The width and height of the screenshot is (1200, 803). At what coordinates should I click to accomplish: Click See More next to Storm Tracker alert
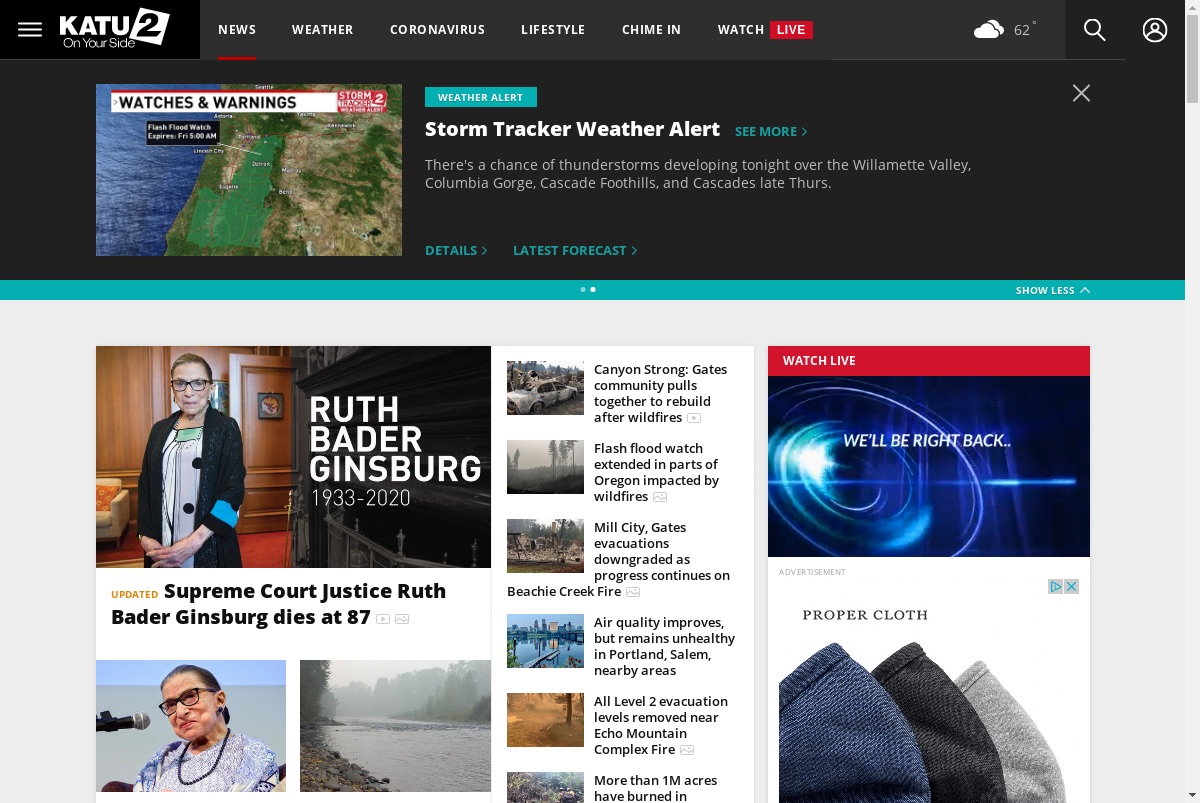point(771,131)
